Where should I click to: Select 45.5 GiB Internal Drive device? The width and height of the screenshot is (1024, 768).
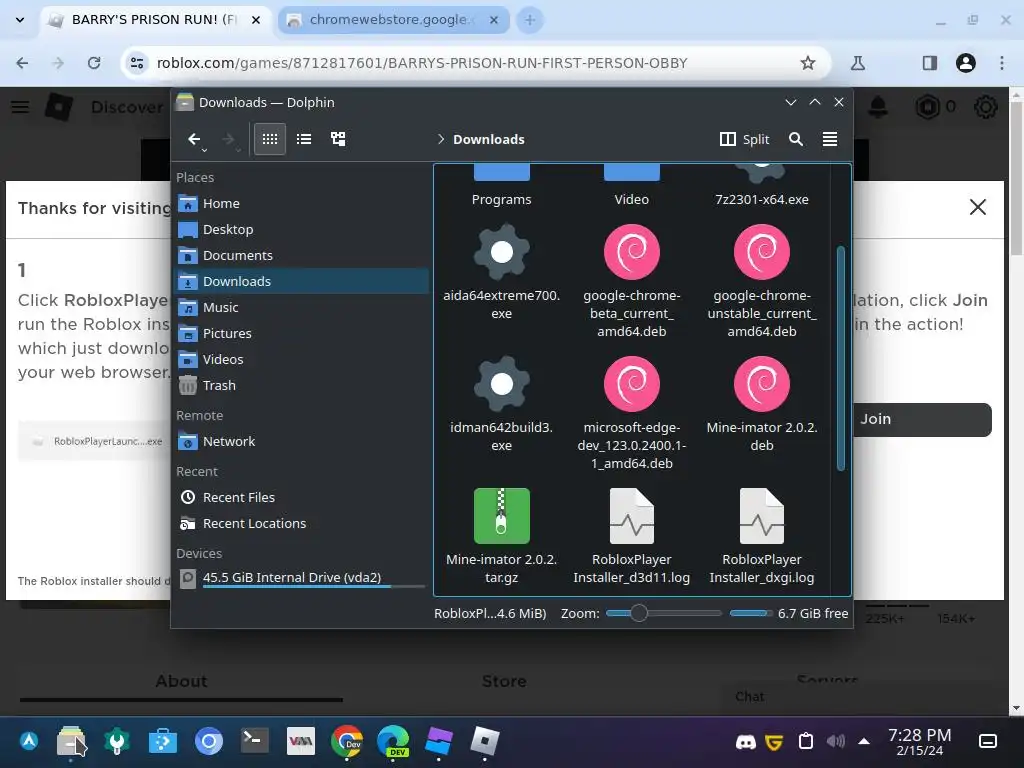click(x=301, y=578)
